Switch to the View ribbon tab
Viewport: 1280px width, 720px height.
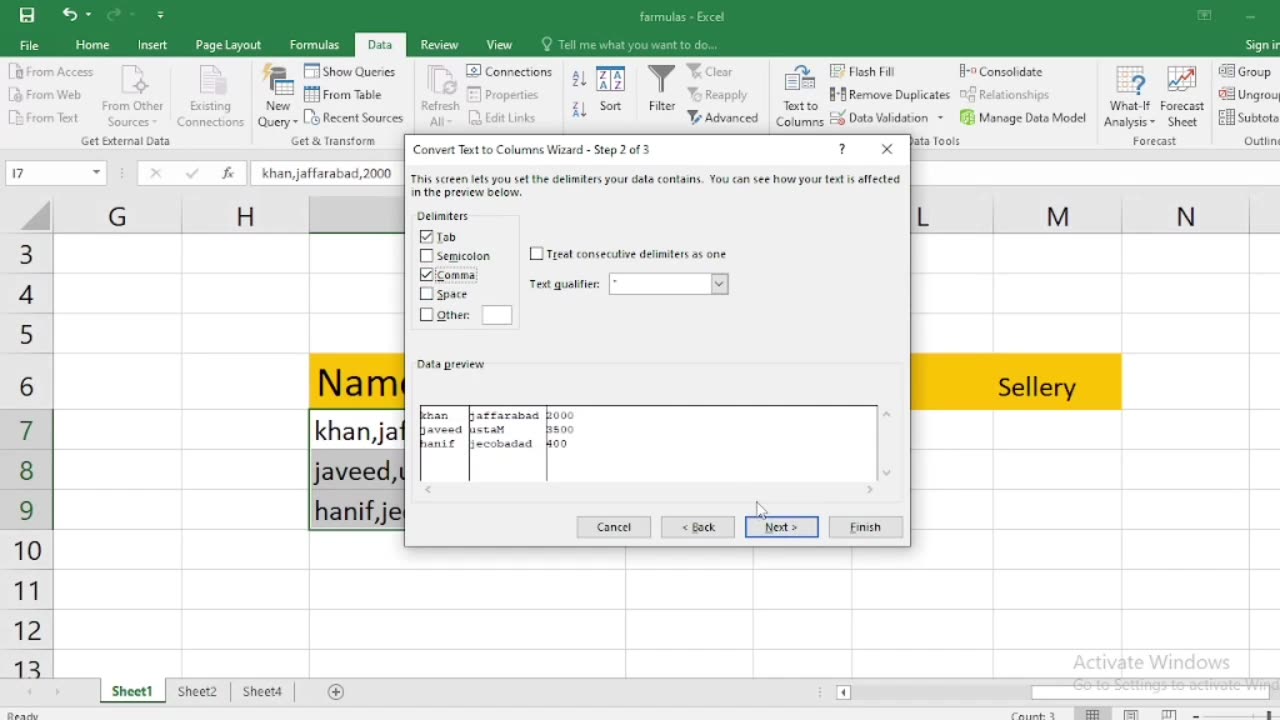click(x=499, y=45)
